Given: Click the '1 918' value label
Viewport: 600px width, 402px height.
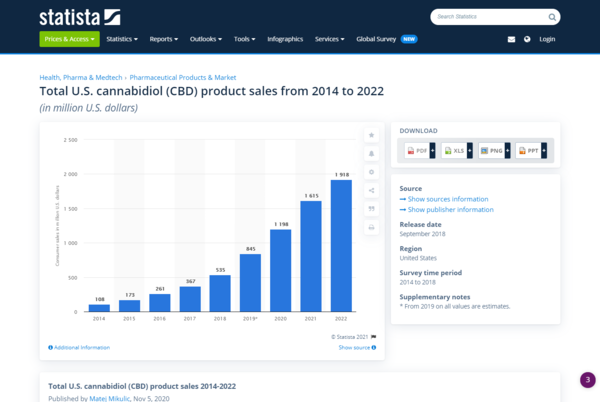Looking at the screenshot, I should coord(342,174).
